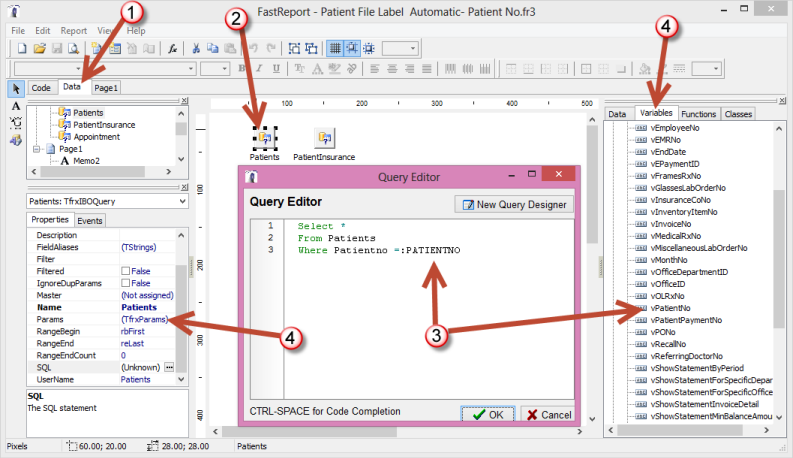Click the Group objects icon
The image size is (793, 458).
click(x=294, y=49)
